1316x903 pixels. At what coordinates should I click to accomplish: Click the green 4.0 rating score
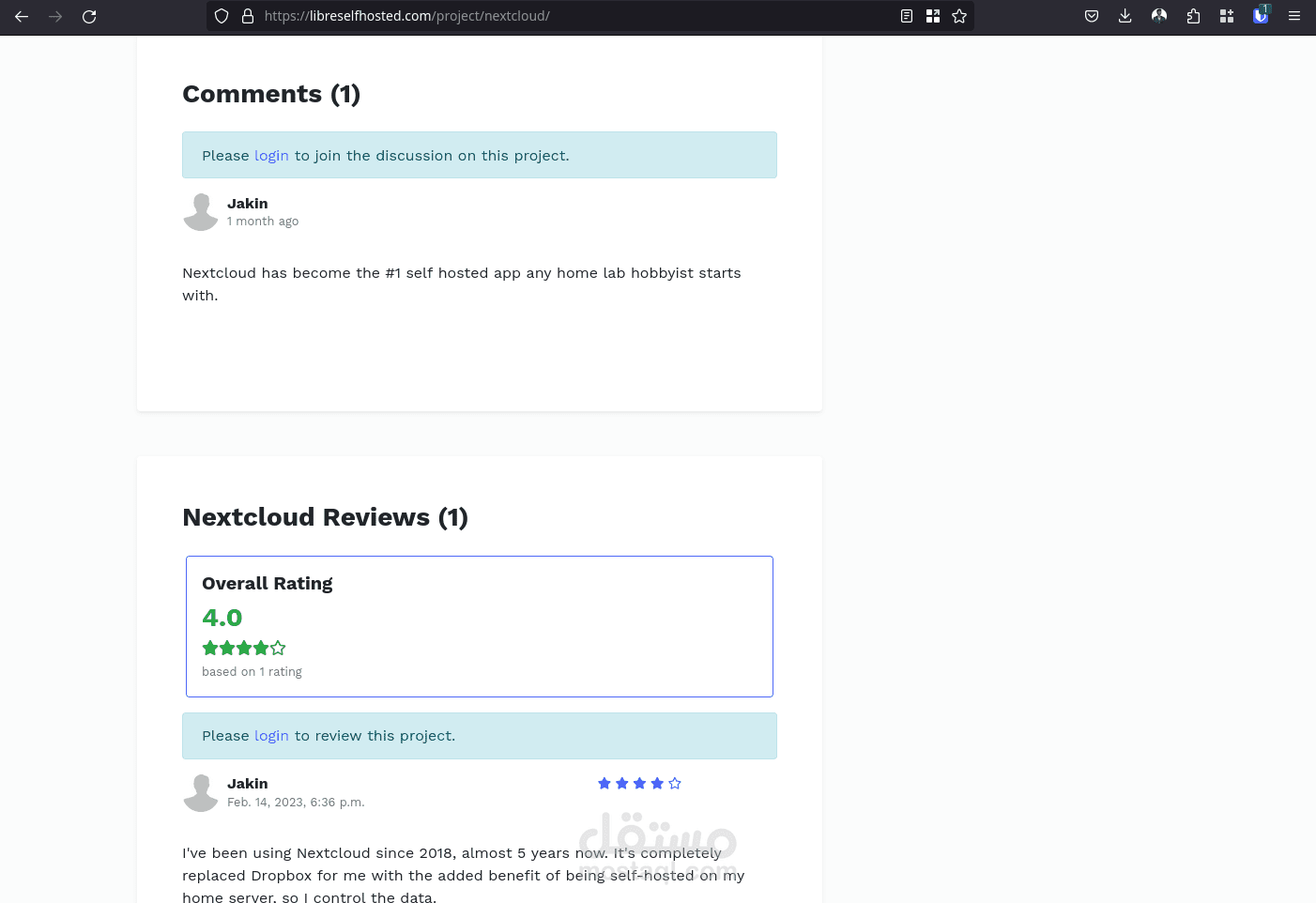click(x=222, y=618)
